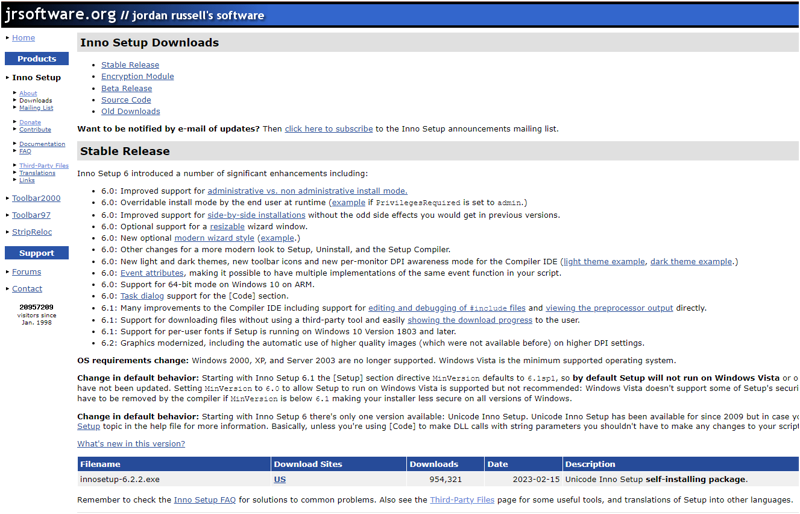This screenshot has height=514, width=800.
Task: Open the Home link in sidebar
Action: tap(23, 38)
